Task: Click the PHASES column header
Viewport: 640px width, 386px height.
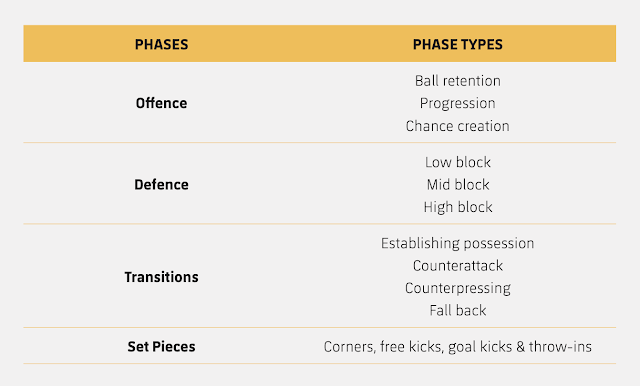Action: [x=162, y=44]
